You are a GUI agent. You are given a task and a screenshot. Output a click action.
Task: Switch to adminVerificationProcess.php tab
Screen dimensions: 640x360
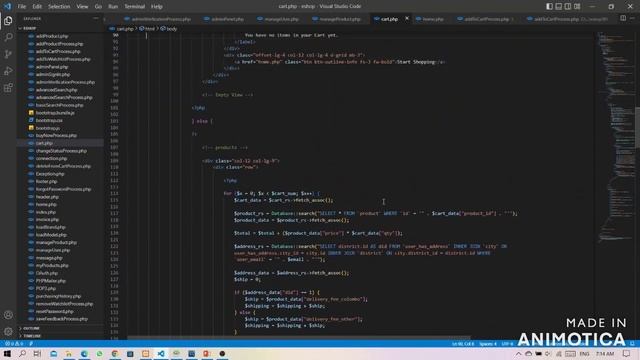[158, 19]
